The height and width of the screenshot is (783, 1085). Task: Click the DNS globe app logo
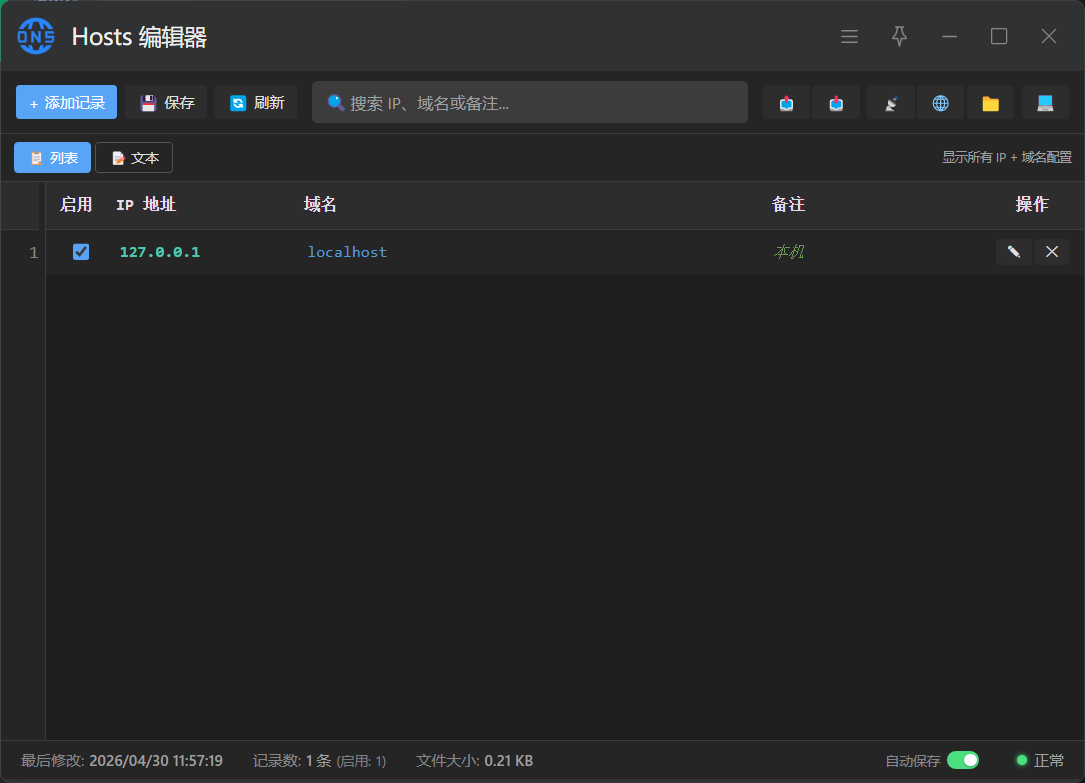pos(36,36)
